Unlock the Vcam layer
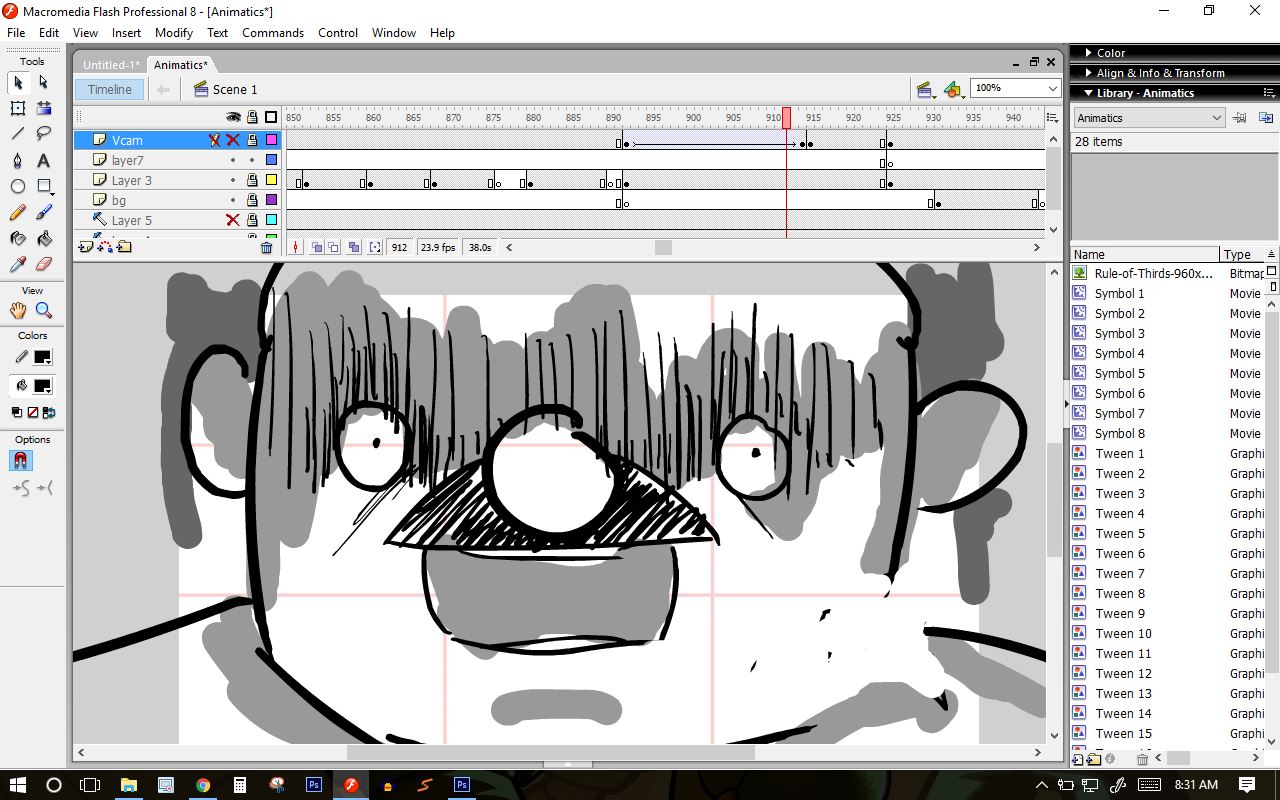 point(252,140)
